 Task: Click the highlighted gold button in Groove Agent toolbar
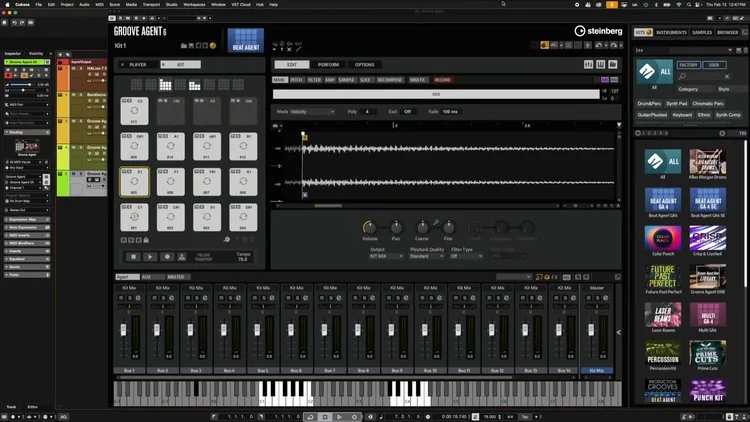pos(544,45)
